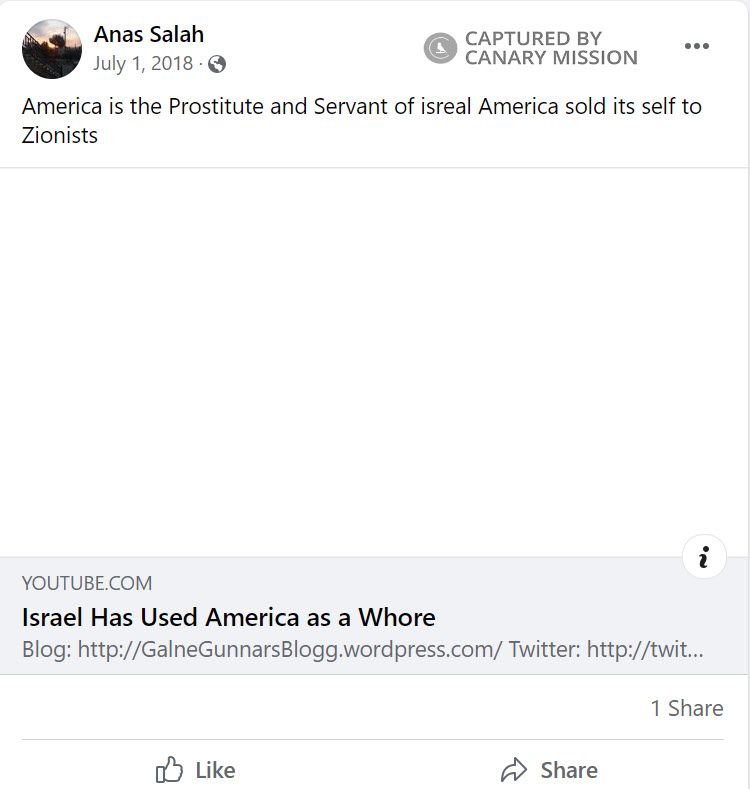
Task: Click the GalneGunnarsBlogg wordpress URL text
Action: pyautogui.click(x=290, y=649)
